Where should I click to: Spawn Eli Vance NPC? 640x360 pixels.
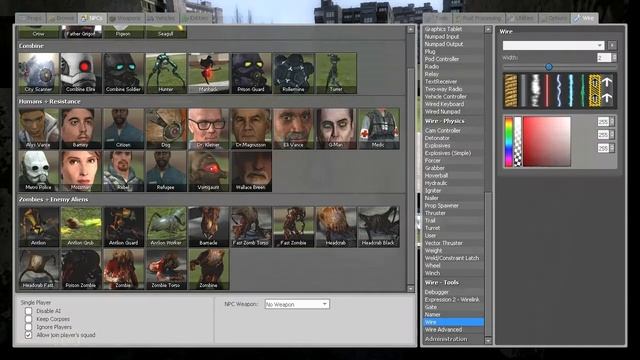(293, 129)
